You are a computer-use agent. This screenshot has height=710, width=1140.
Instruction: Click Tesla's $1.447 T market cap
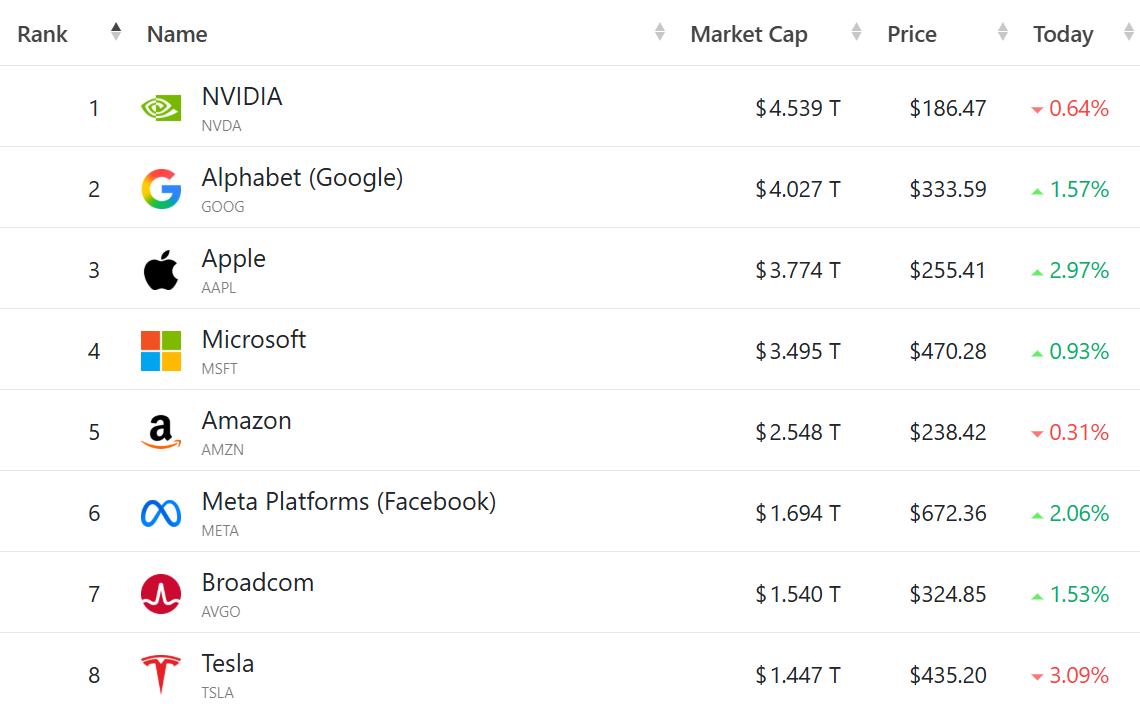click(x=798, y=675)
